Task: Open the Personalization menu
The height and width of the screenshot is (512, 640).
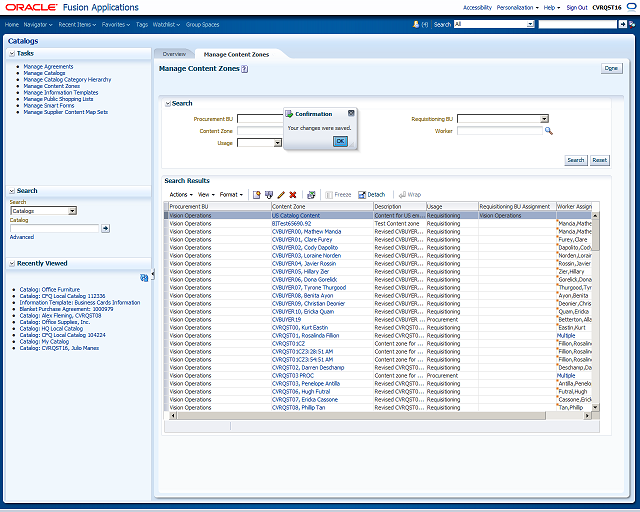Action: pyautogui.click(x=517, y=7)
